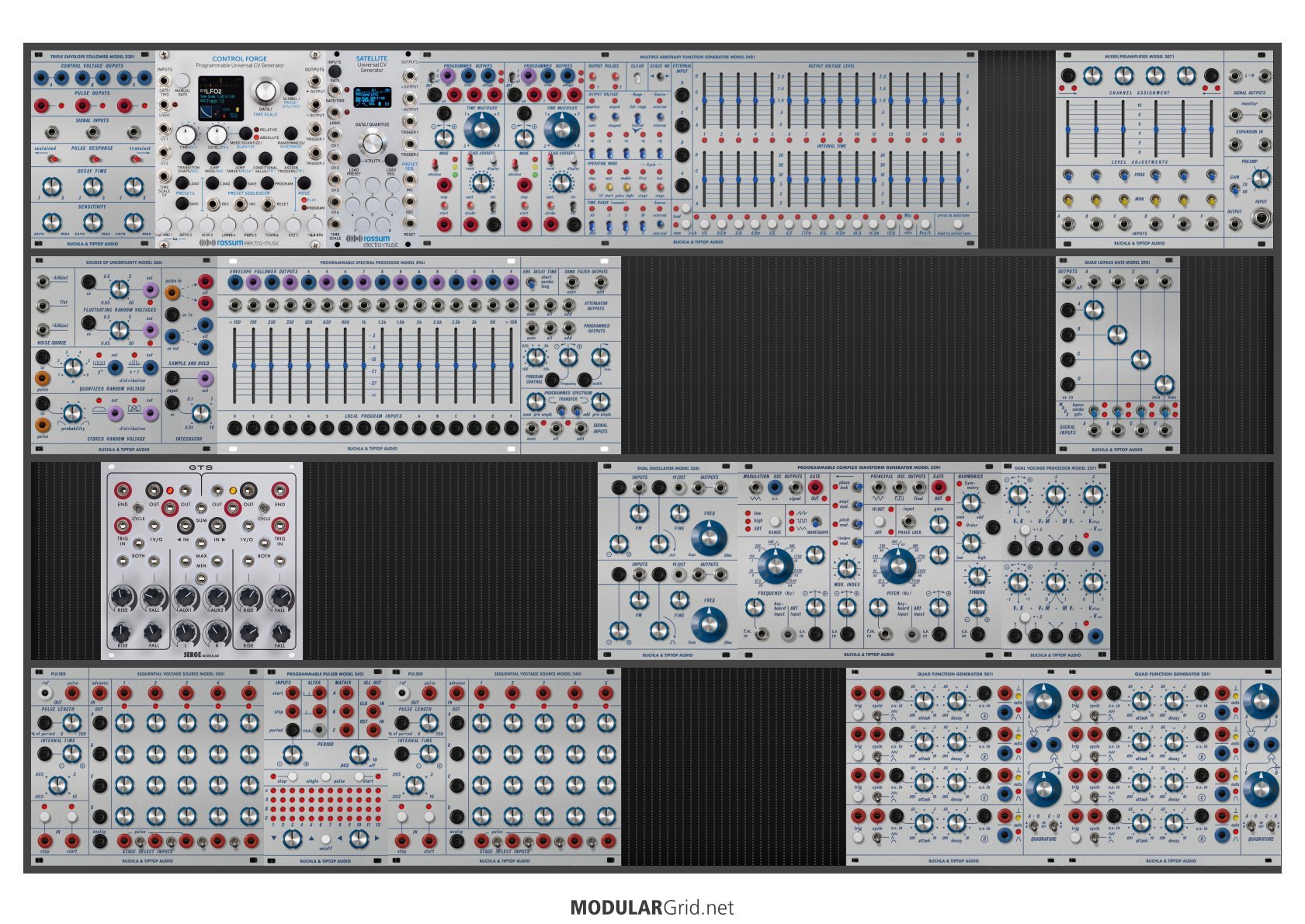Flip the ampl. mod. toggle on 259t
This screenshot has height=924, width=1305.
[856, 504]
